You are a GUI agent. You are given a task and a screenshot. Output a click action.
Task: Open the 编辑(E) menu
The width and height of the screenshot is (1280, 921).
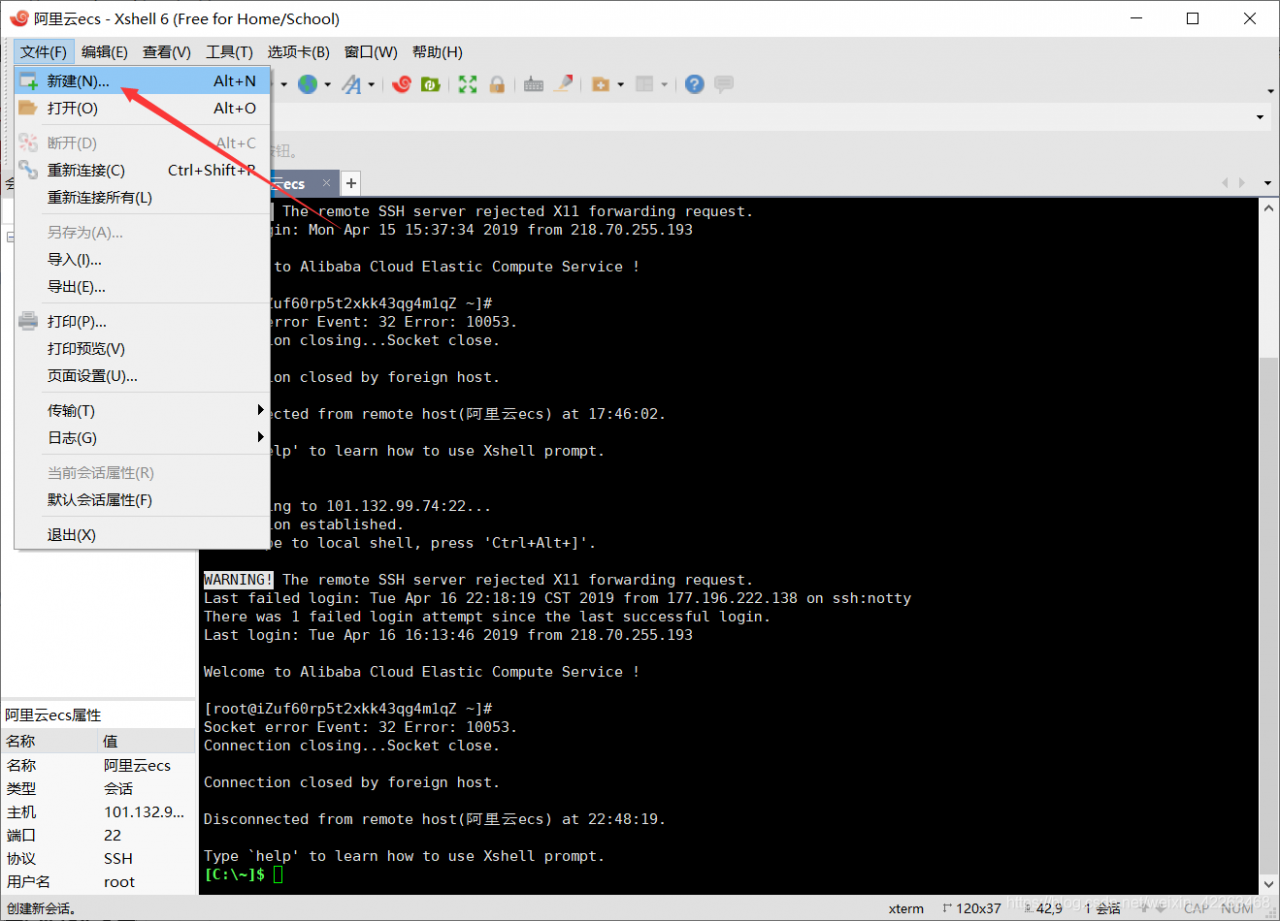(x=105, y=52)
